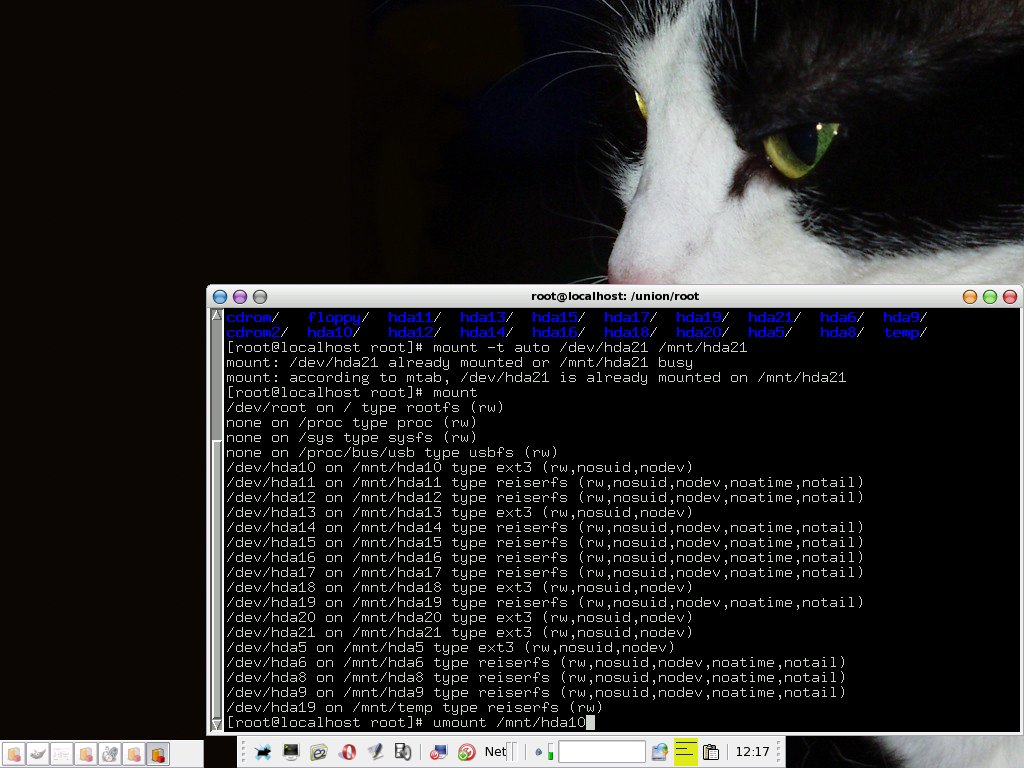
Task: Click the green button in the terminal titlebar
Action: pos(990,296)
